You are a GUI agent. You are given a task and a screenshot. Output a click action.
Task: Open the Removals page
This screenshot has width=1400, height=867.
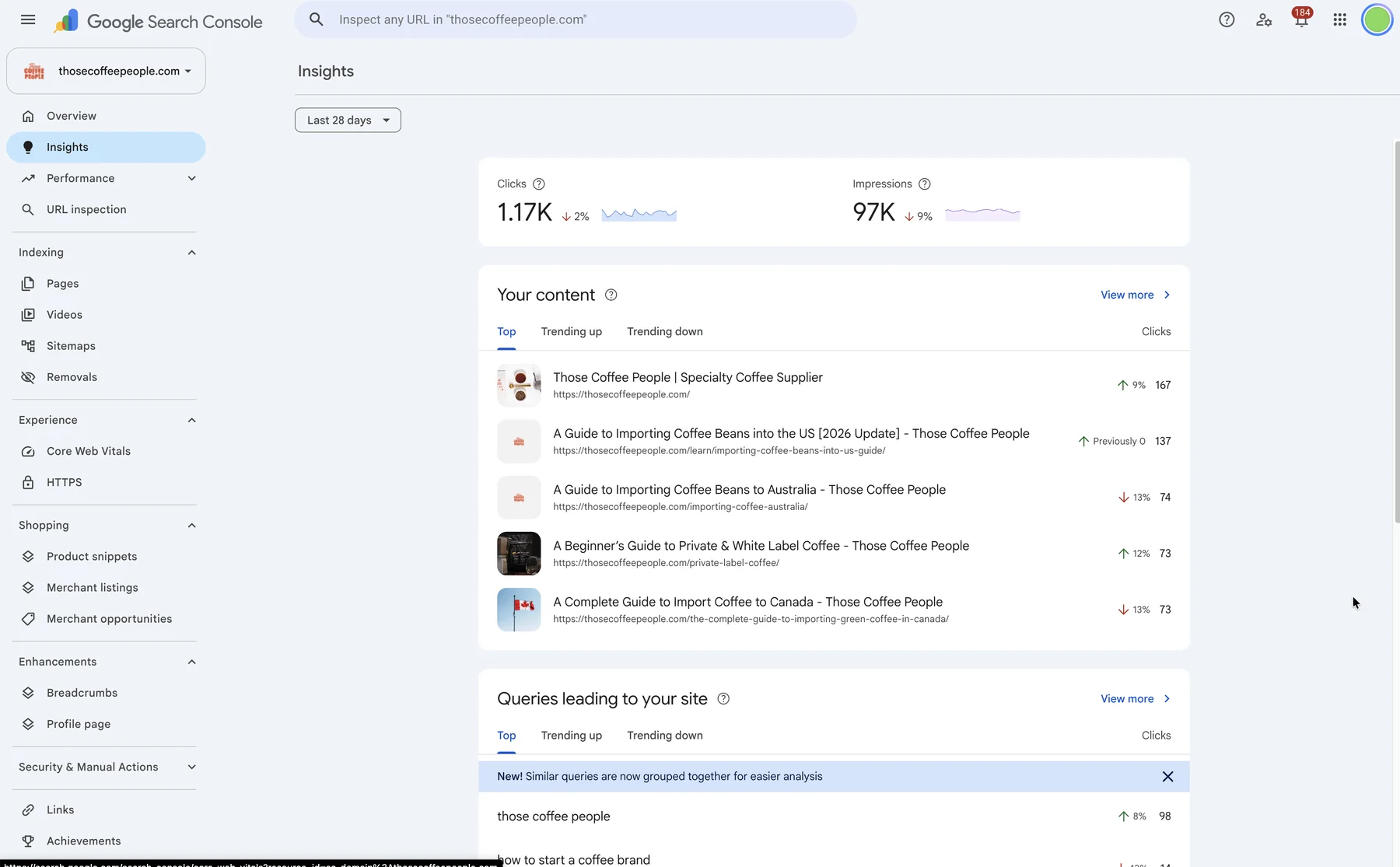click(106, 377)
